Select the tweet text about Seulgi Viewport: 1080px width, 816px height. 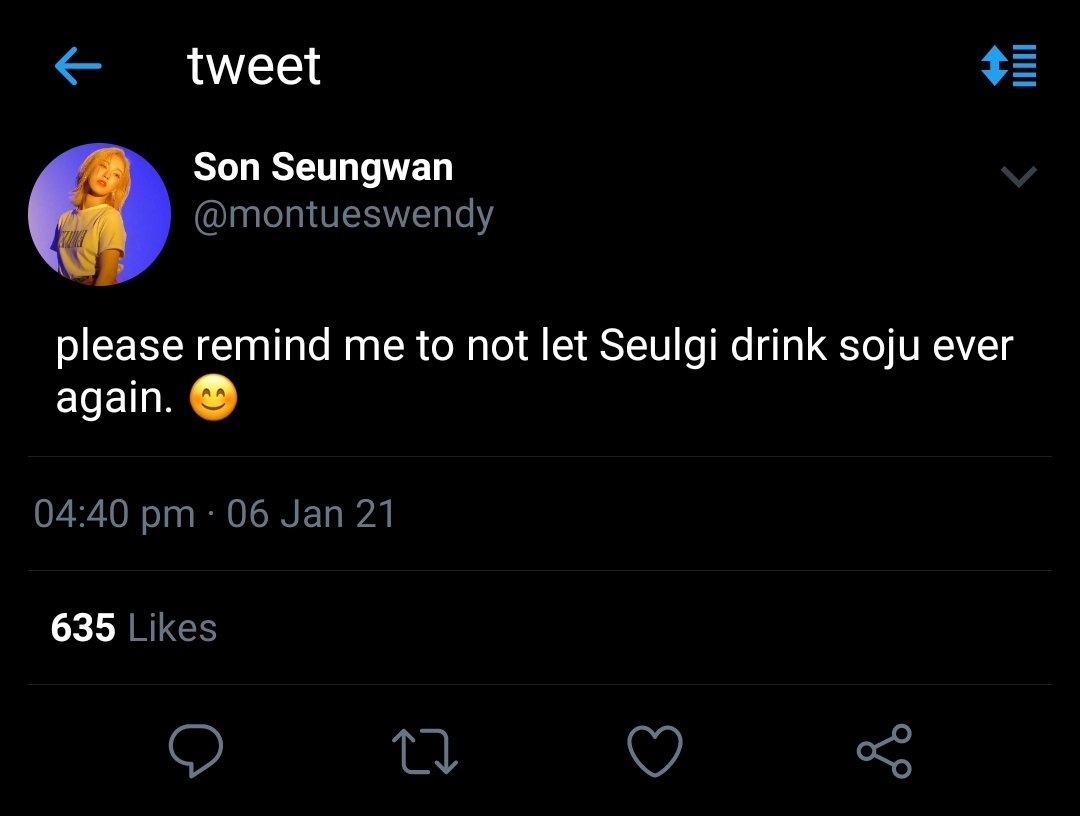[x=534, y=372]
